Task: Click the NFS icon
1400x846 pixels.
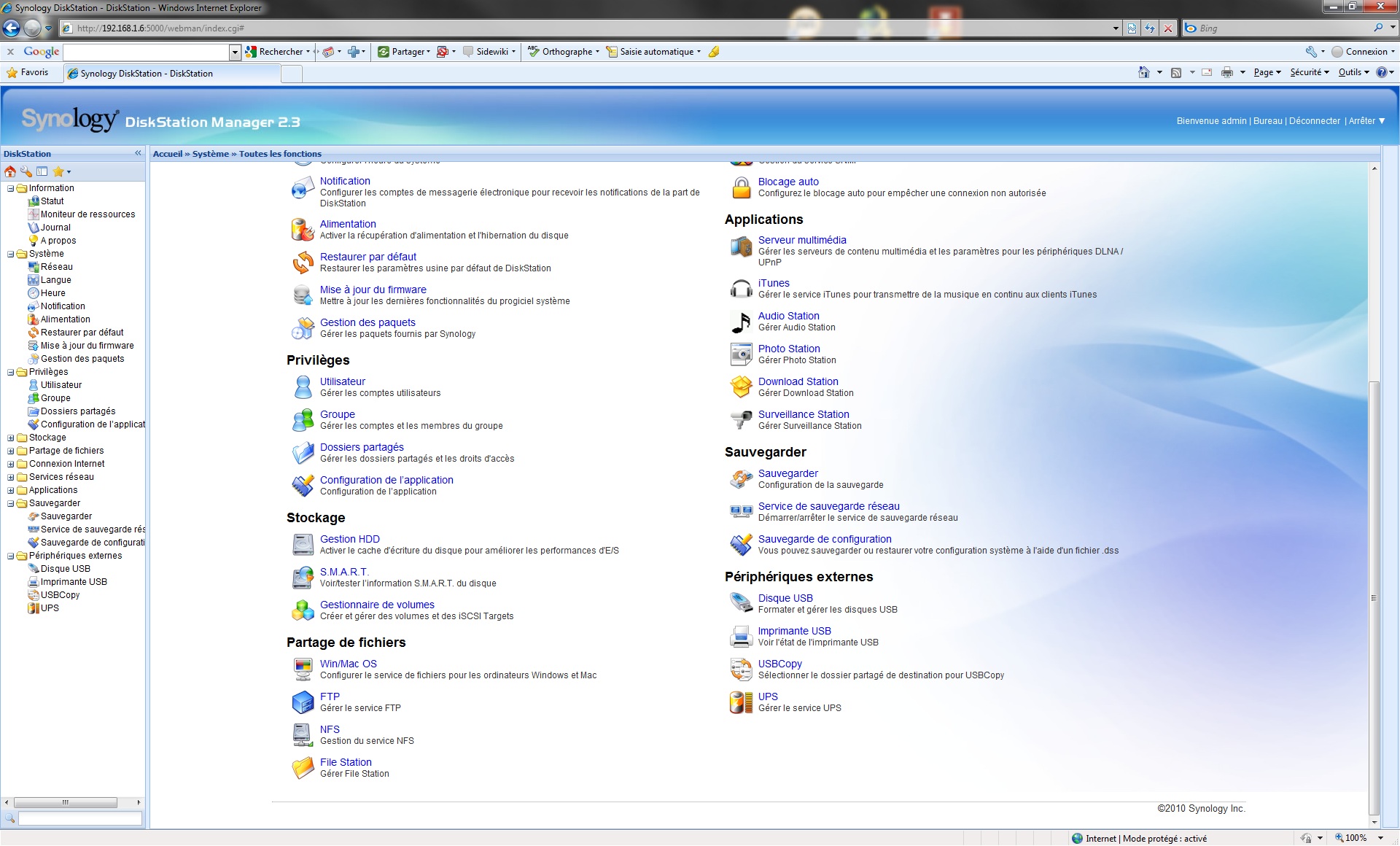Action: click(303, 734)
